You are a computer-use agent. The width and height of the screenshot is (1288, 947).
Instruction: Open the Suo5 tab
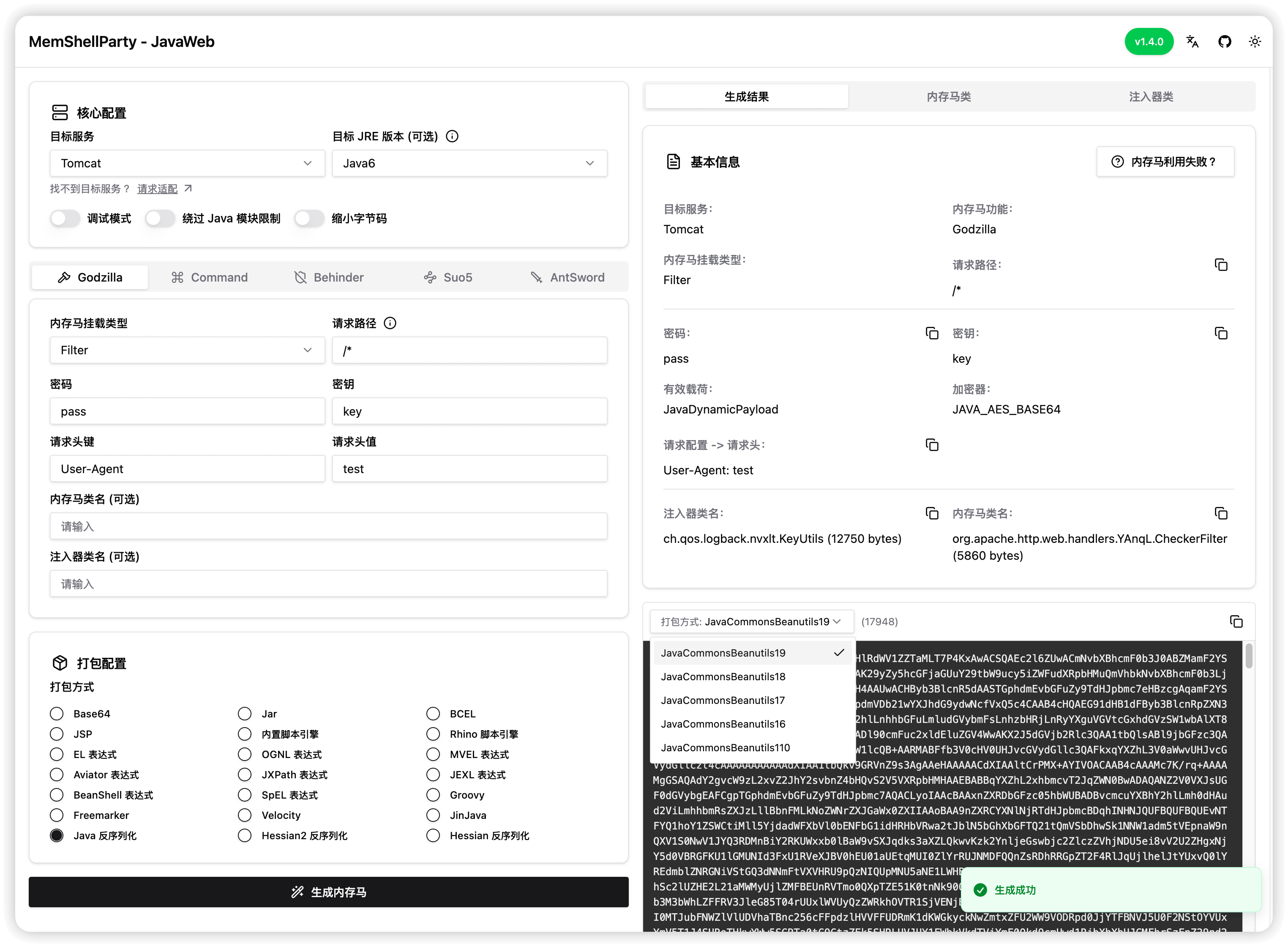(448, 277)
